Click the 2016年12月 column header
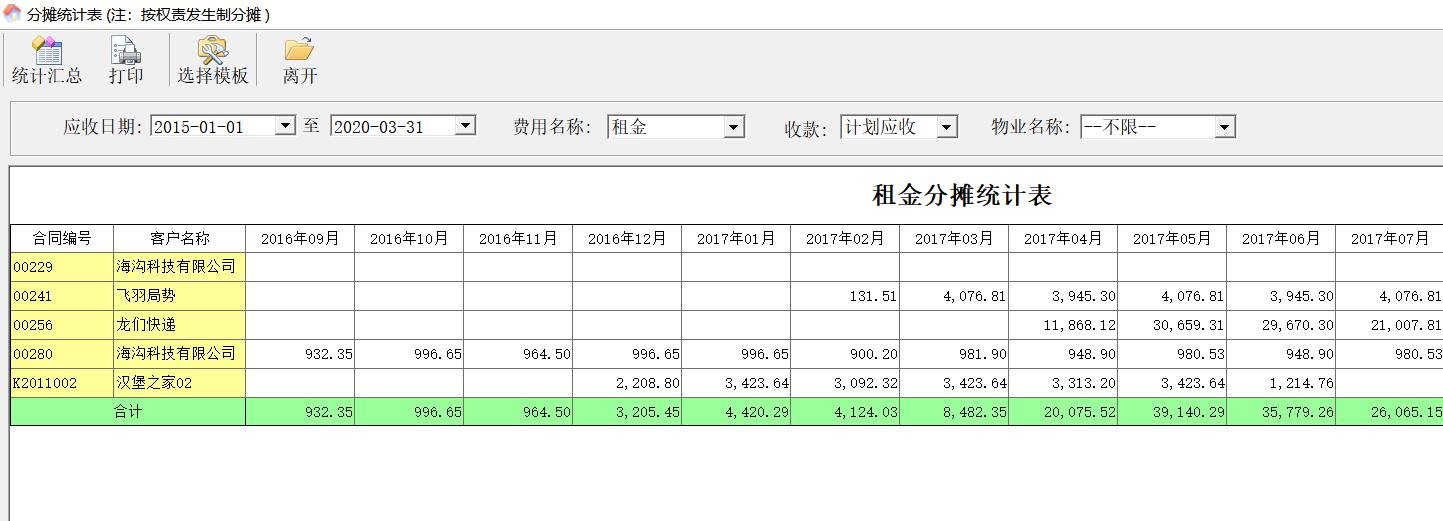Viewport: 1443px width, 521px height. pyautogui.click(x=627, y=238)
